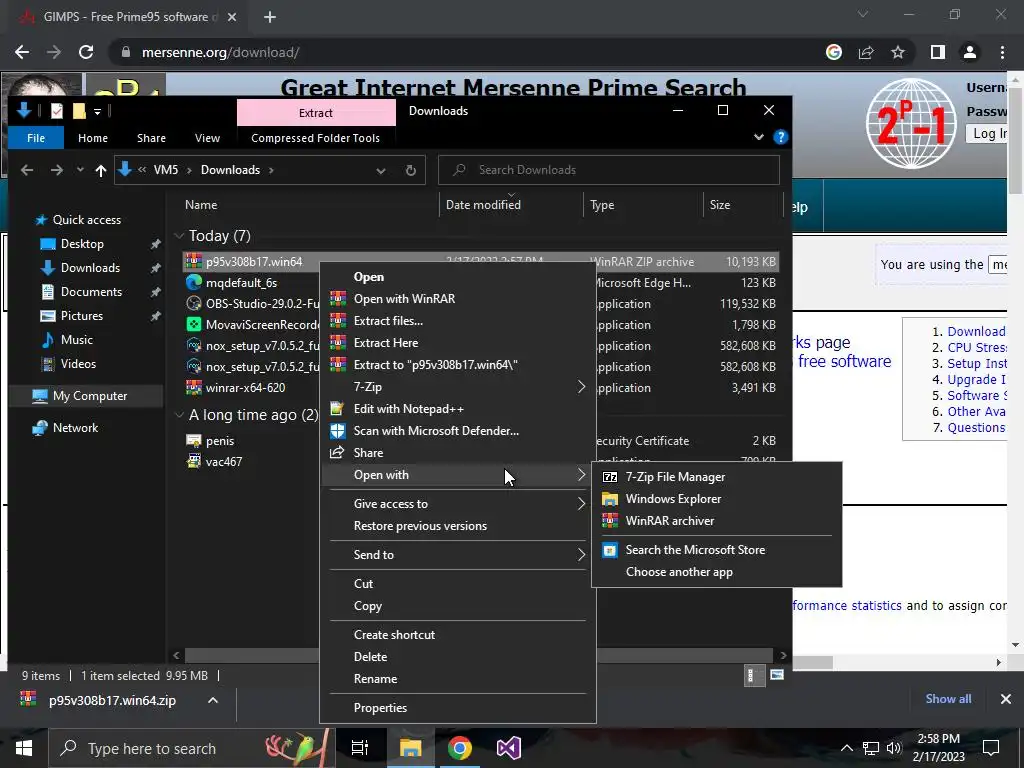The width and height of the screenshot is (1024, 768).
Task: Click Explorer horizontal scrollbar
Action: pyautogui.click(x=479, y=655)
